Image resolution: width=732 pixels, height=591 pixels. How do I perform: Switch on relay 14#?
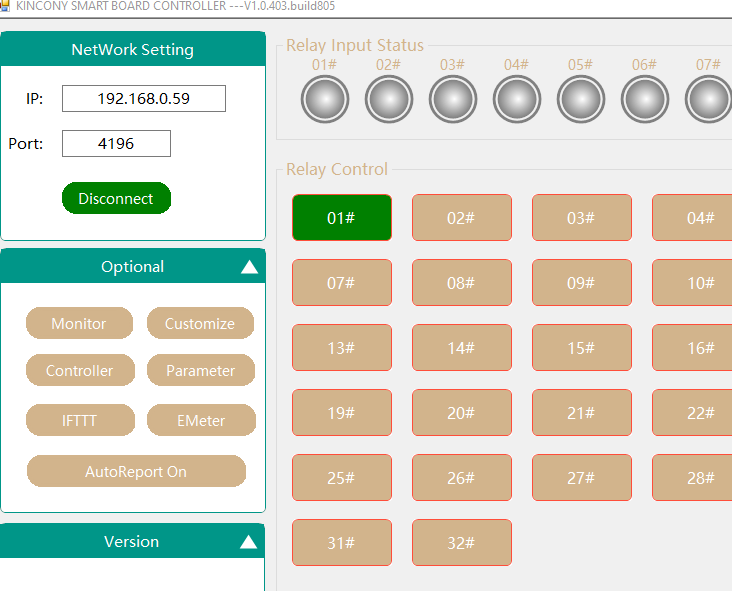pyautogui.click(x=461, y=348)
